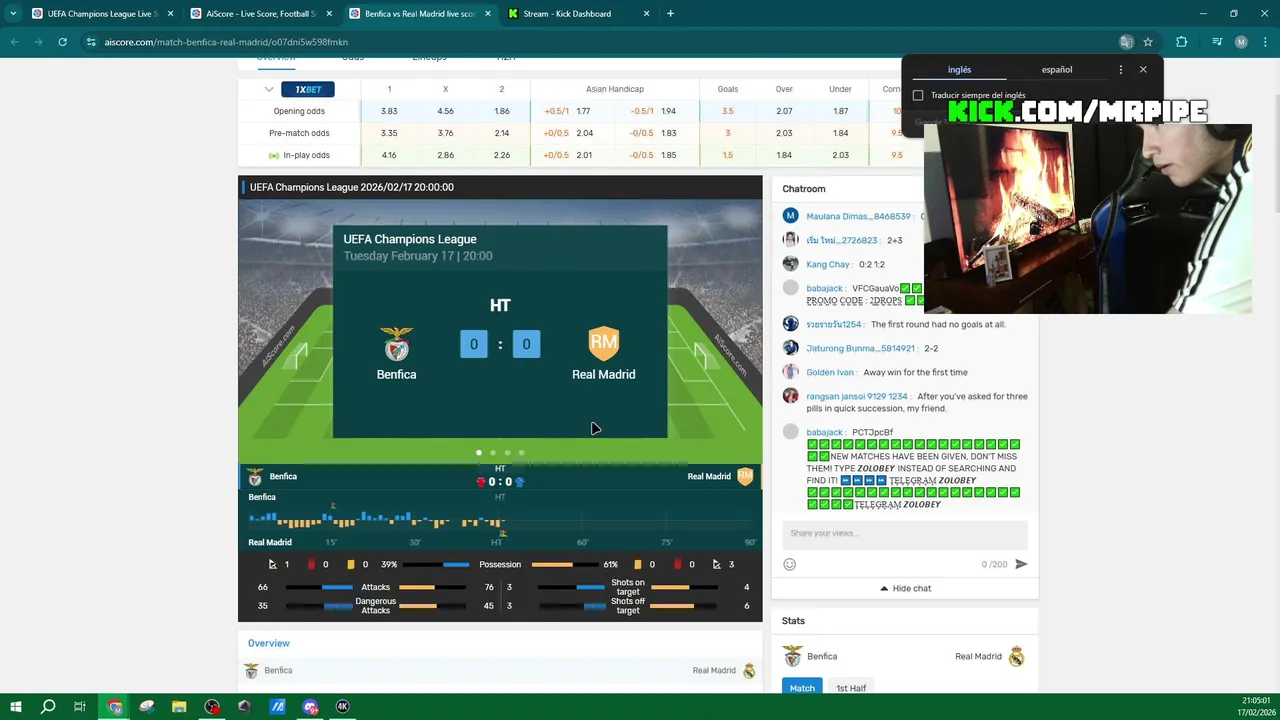Go to second carousel dot in match widget
The image size is (1280, 720).
pyautogui.click(x=493, y=453)
